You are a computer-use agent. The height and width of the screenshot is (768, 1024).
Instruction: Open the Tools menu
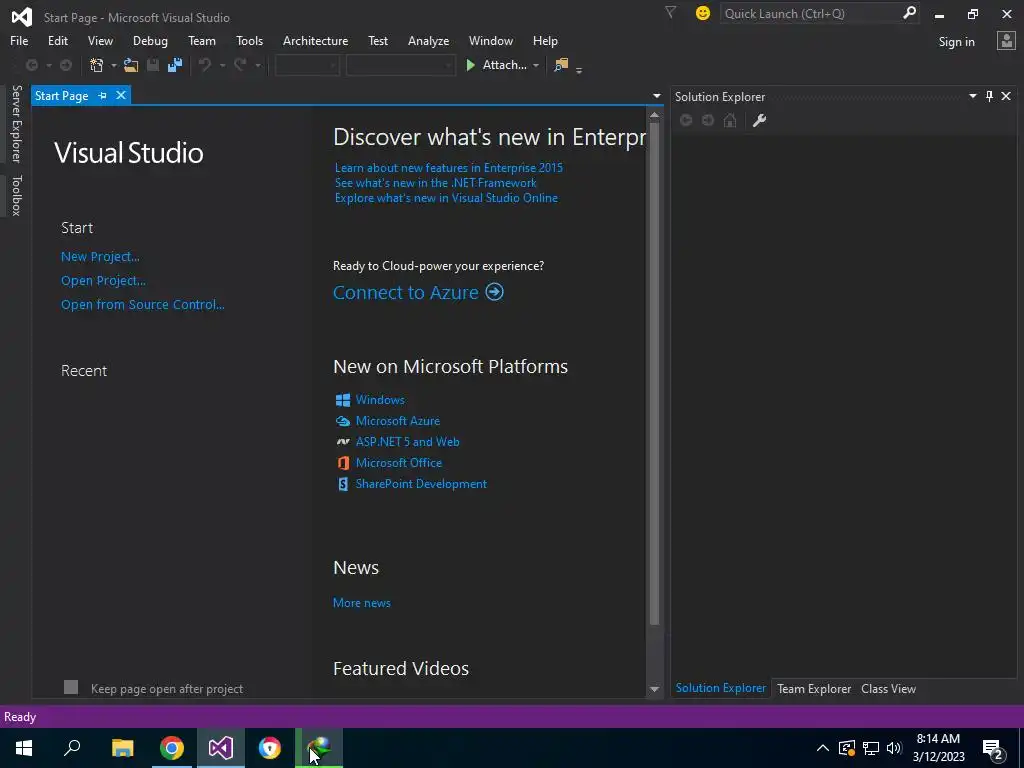pos(249,40)
